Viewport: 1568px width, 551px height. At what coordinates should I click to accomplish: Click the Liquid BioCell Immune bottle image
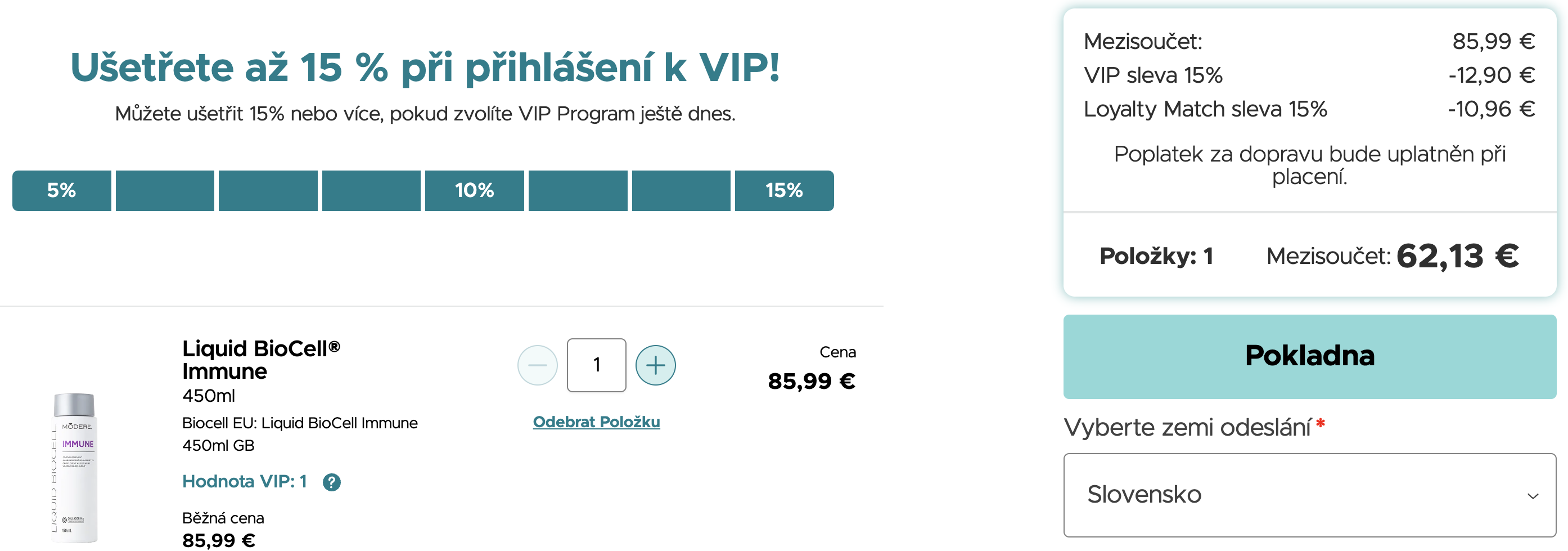click(75, 467)
